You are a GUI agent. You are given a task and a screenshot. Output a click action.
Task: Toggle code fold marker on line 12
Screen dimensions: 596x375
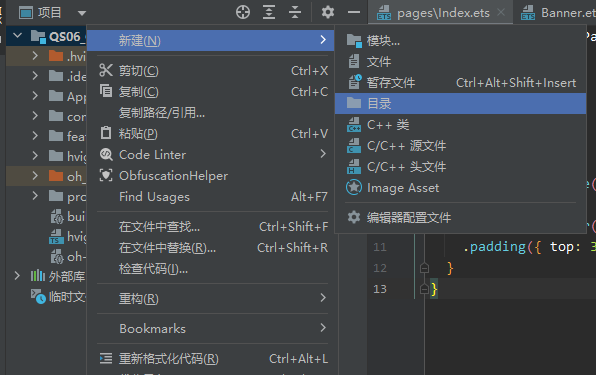[x=424, y=268]
